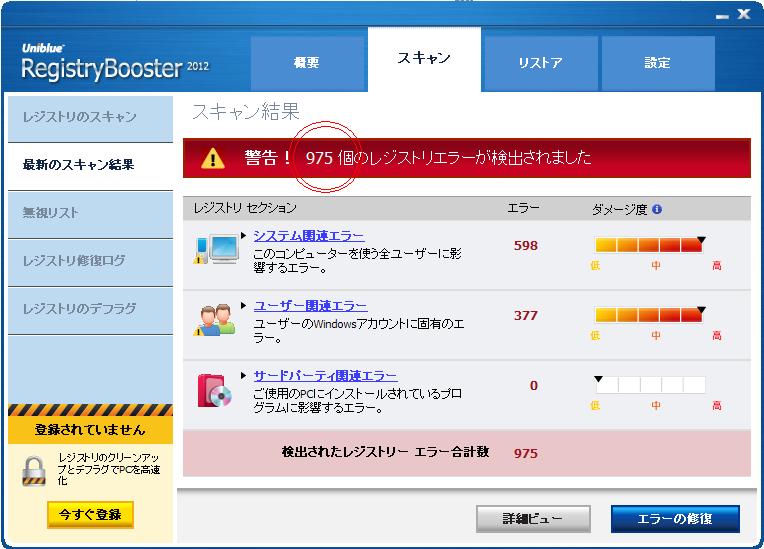Open 最新のスキャン結果 sidebar item
764x549 pixels.
(x=91, y=166)
